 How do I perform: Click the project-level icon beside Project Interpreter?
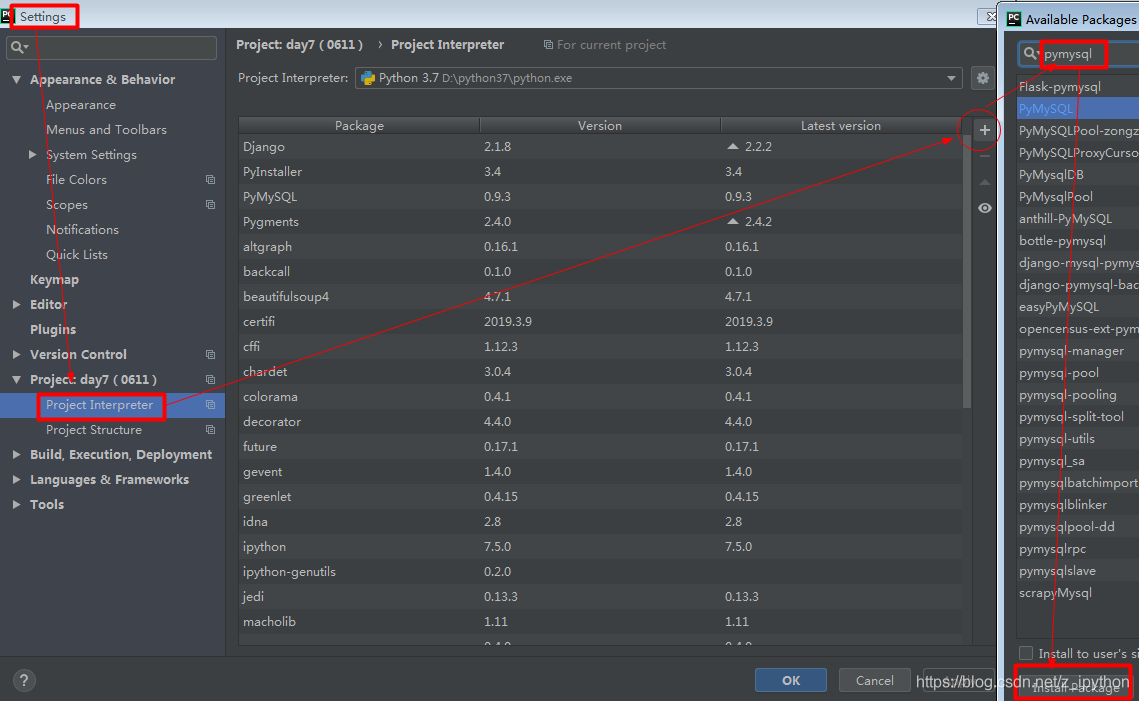click(x=210, y=405)
